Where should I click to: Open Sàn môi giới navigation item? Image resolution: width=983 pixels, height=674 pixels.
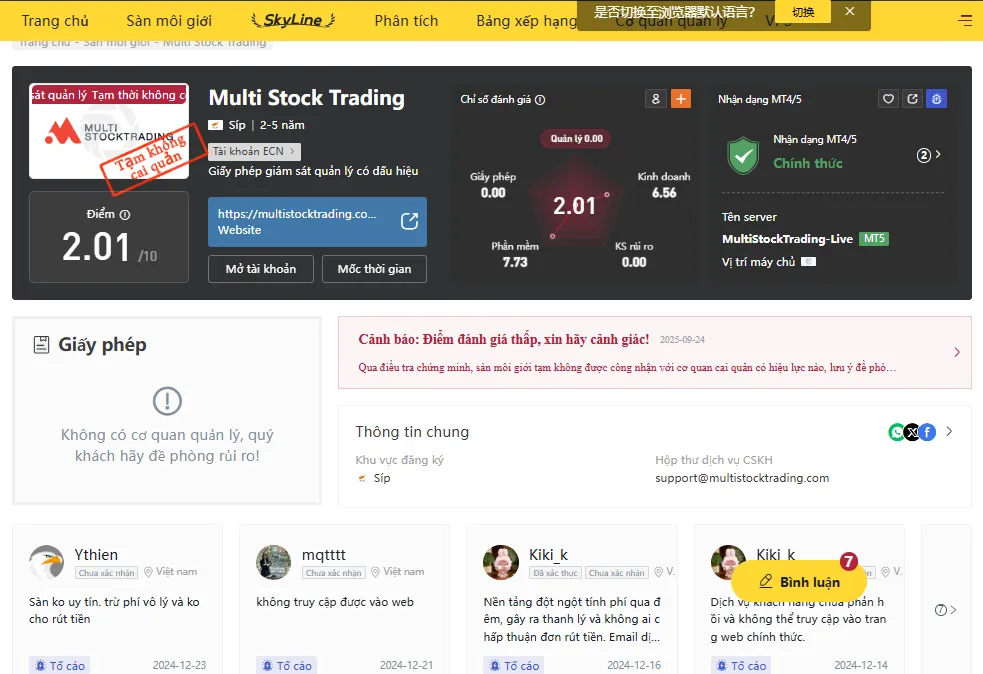pyautogui.click(x=169, y=21)
